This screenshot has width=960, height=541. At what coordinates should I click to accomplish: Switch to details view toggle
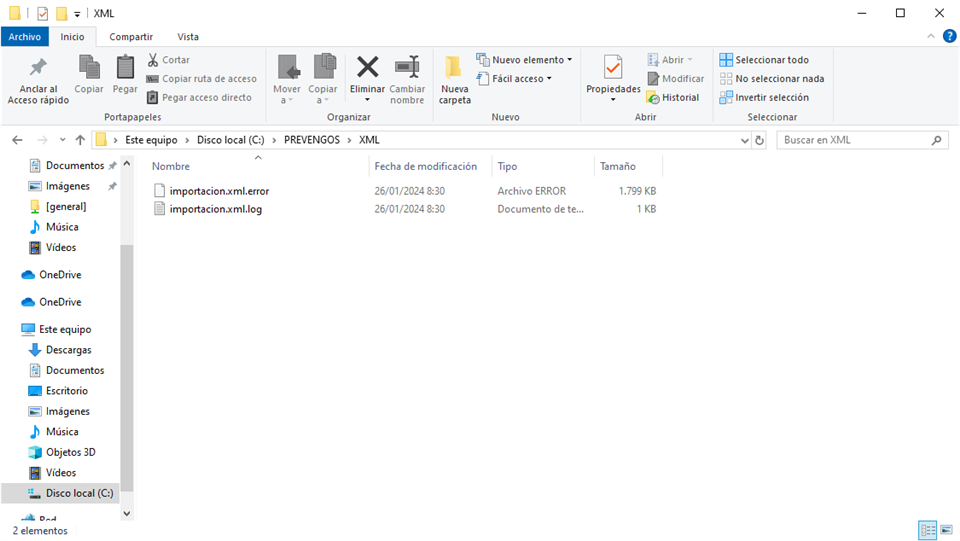pyautogui.click(x=926, y=530)
